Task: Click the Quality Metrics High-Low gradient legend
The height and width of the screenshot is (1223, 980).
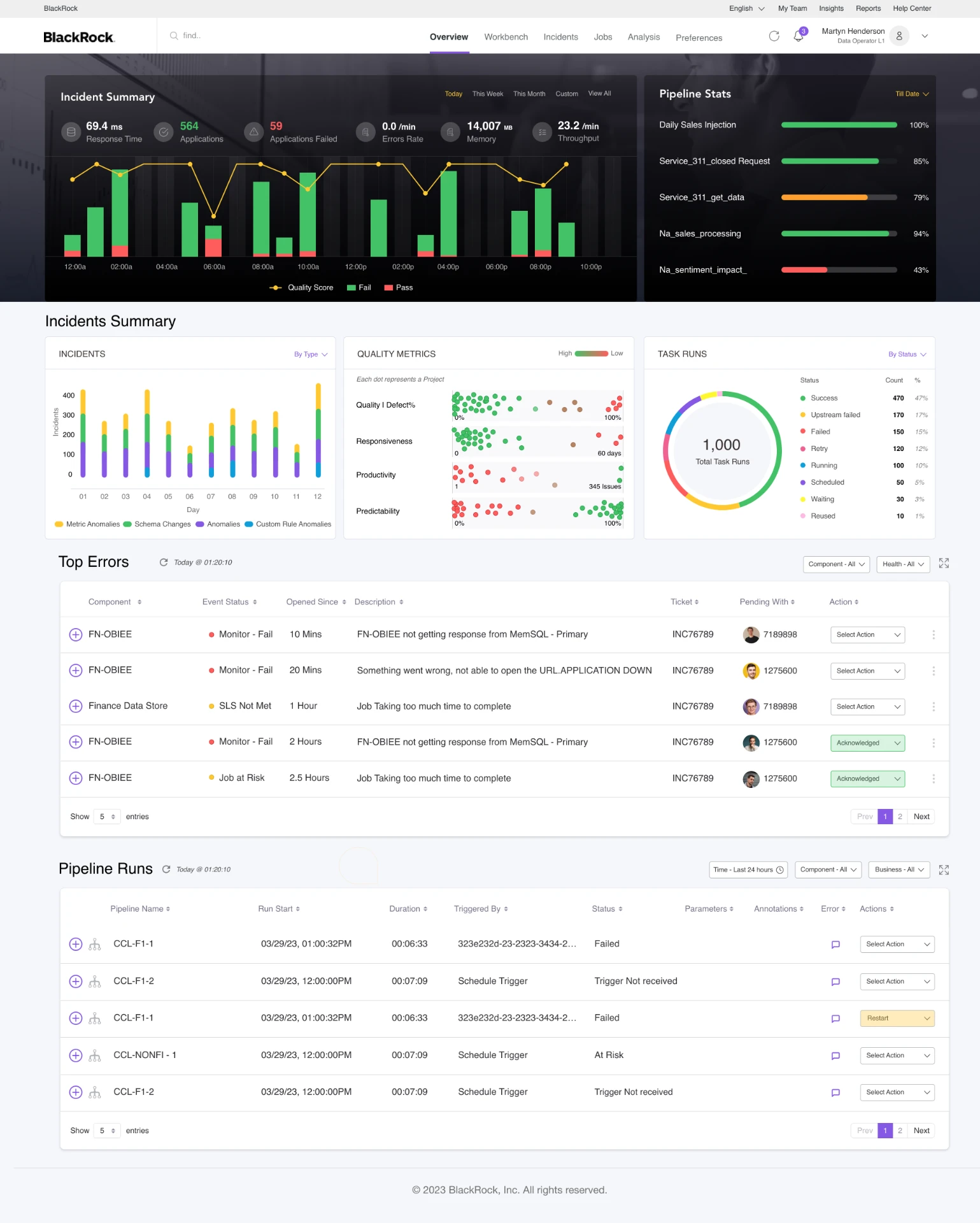Action: click(591, 354)
